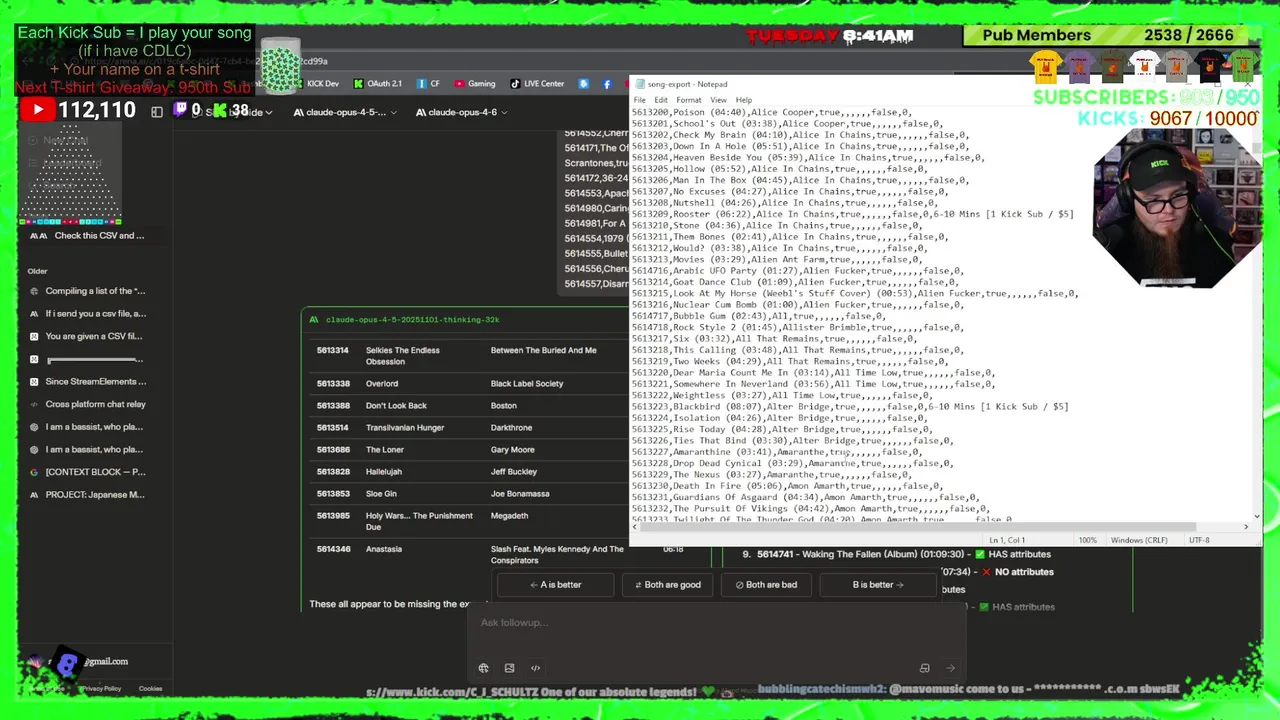
Task: Click table cell Joe Bonamassa
Action: pyautogui.click(x=520, y=494)
